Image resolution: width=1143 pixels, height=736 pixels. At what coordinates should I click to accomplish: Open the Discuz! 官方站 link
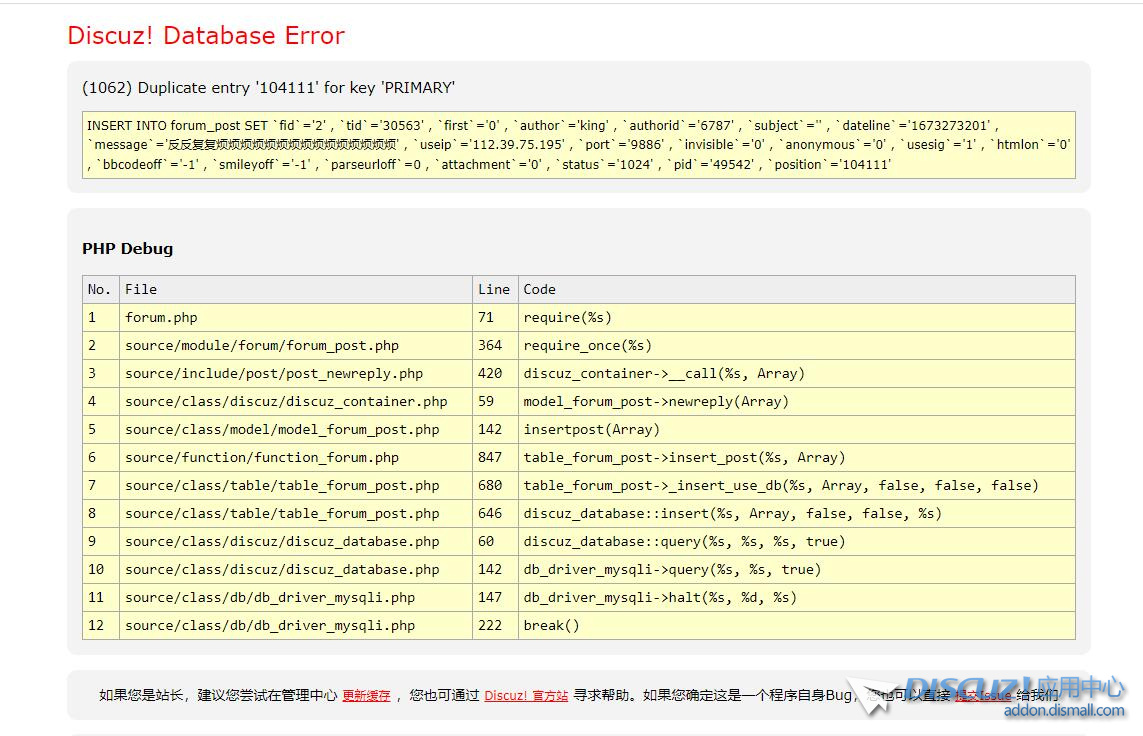[526, 695]
